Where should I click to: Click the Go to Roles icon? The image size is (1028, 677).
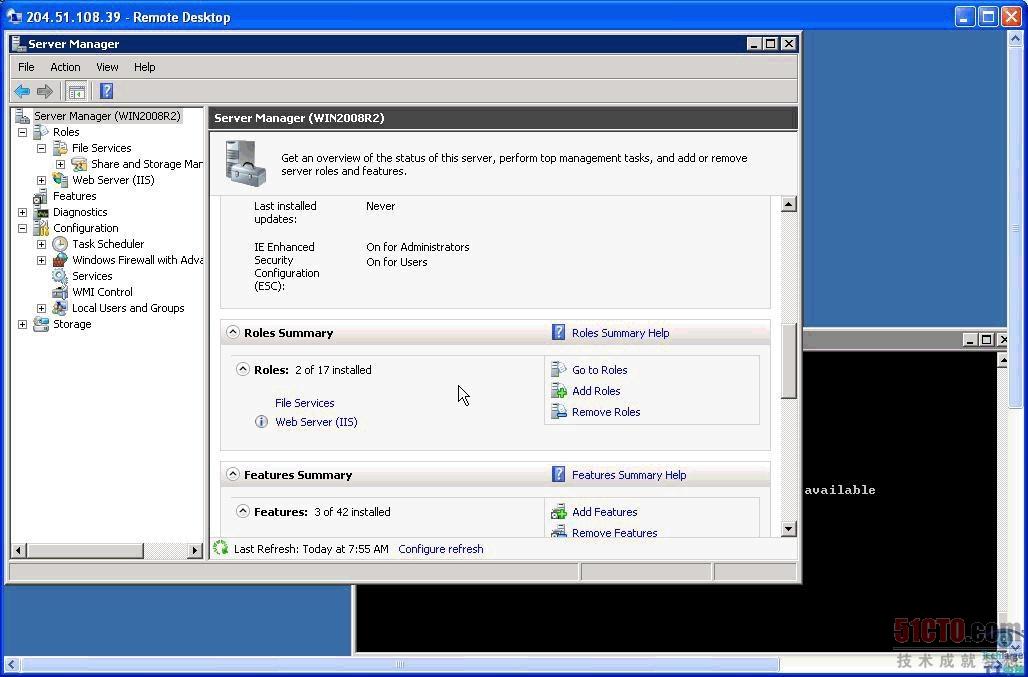pos(559,370)
